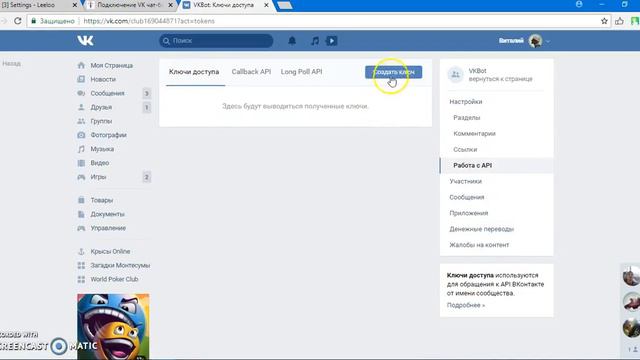This screenshot has width=640, height=360.
Task: Click the Поиск search field
Action: (216, 41)
